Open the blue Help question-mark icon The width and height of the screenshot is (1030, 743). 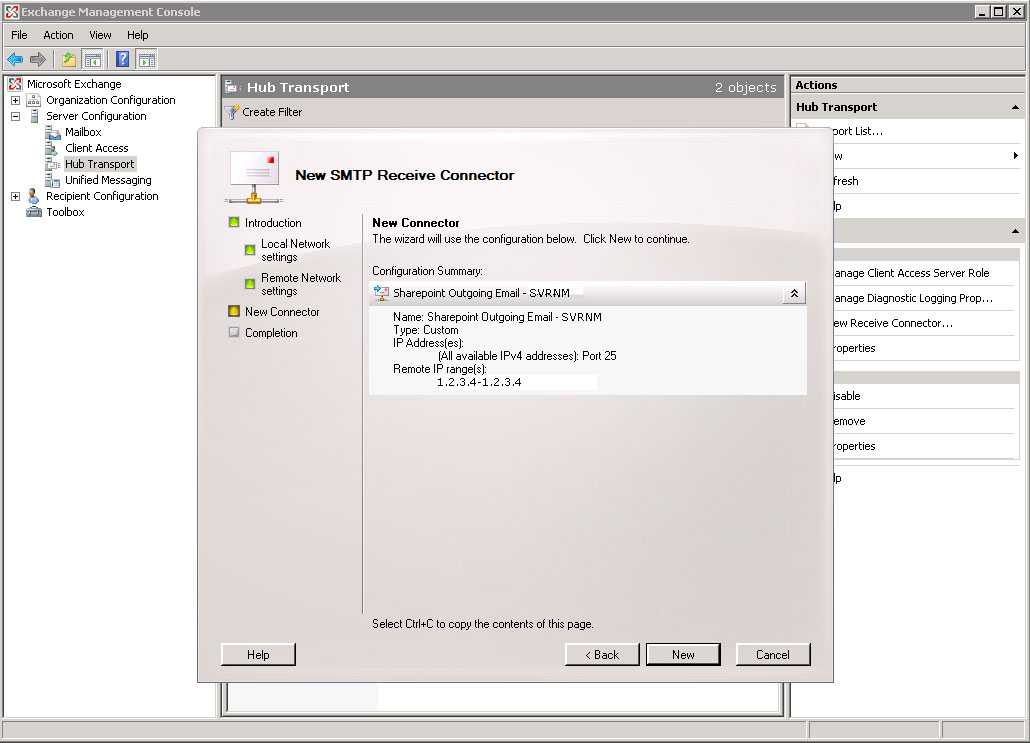tap(122, 60)
